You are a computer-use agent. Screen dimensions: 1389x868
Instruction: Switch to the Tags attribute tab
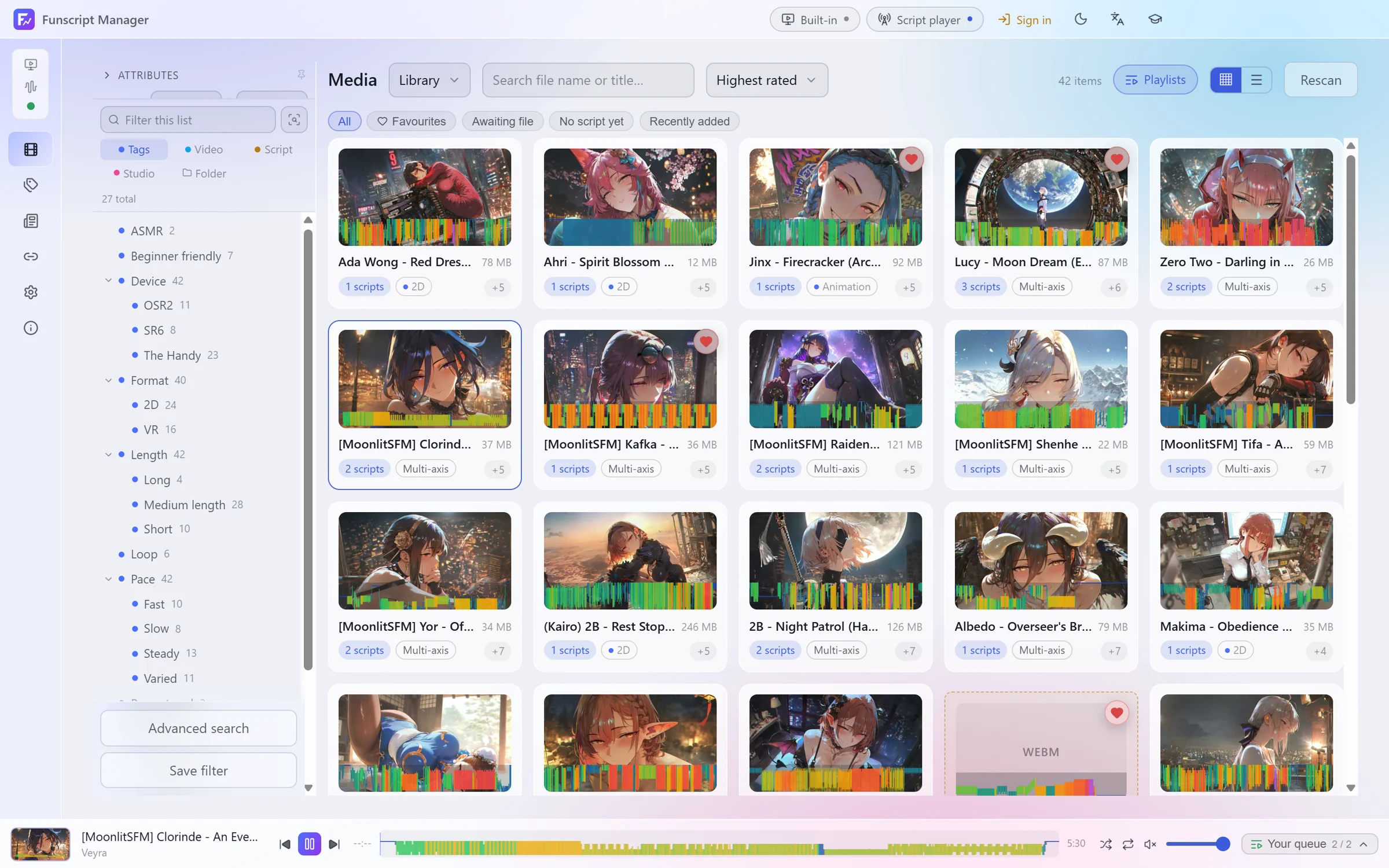134,149
